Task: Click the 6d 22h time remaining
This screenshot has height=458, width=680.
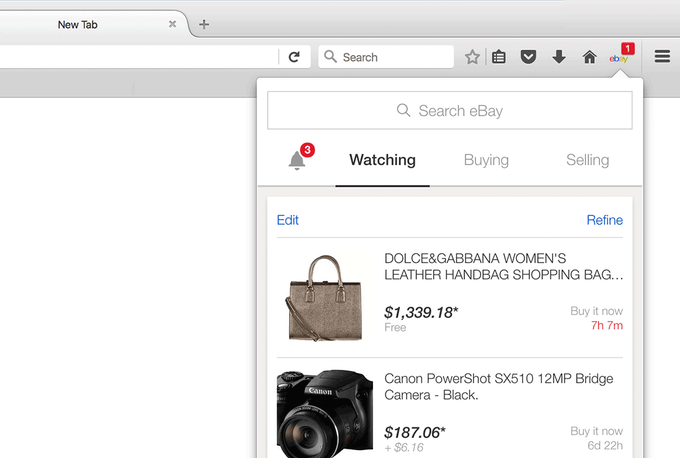Action: (605, 445)
